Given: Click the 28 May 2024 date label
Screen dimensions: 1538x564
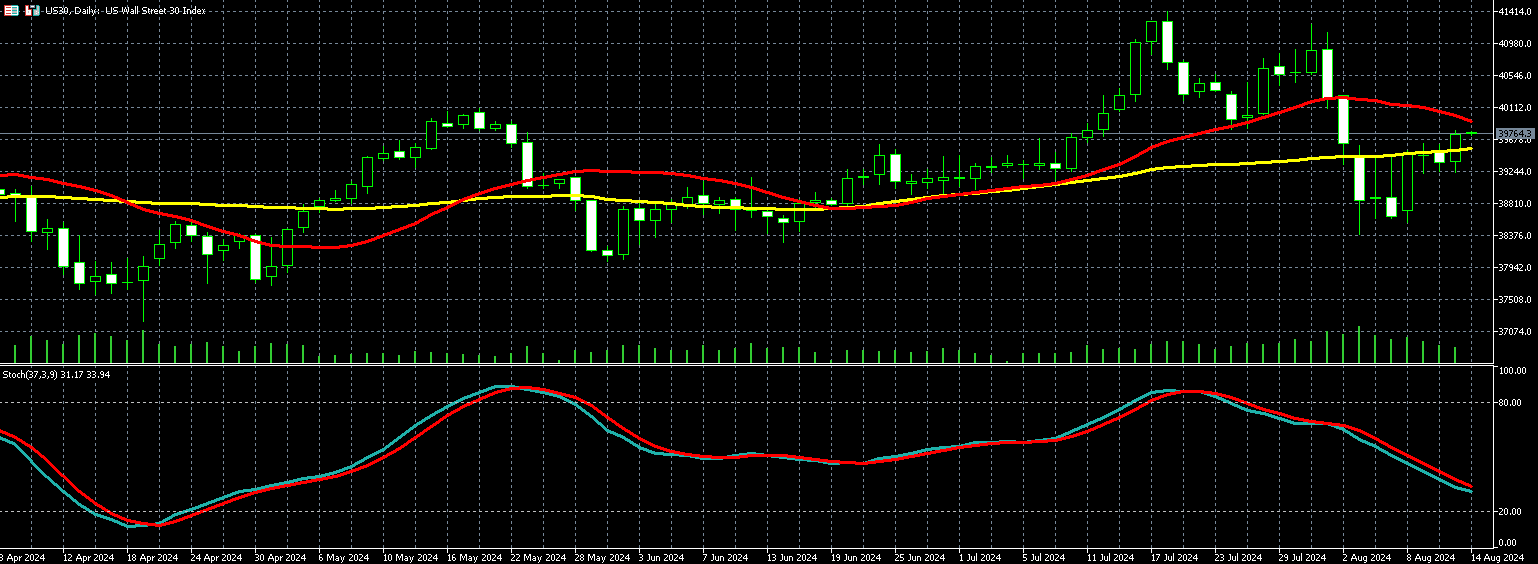Looking at the screenshot, I should click(602, 557).
